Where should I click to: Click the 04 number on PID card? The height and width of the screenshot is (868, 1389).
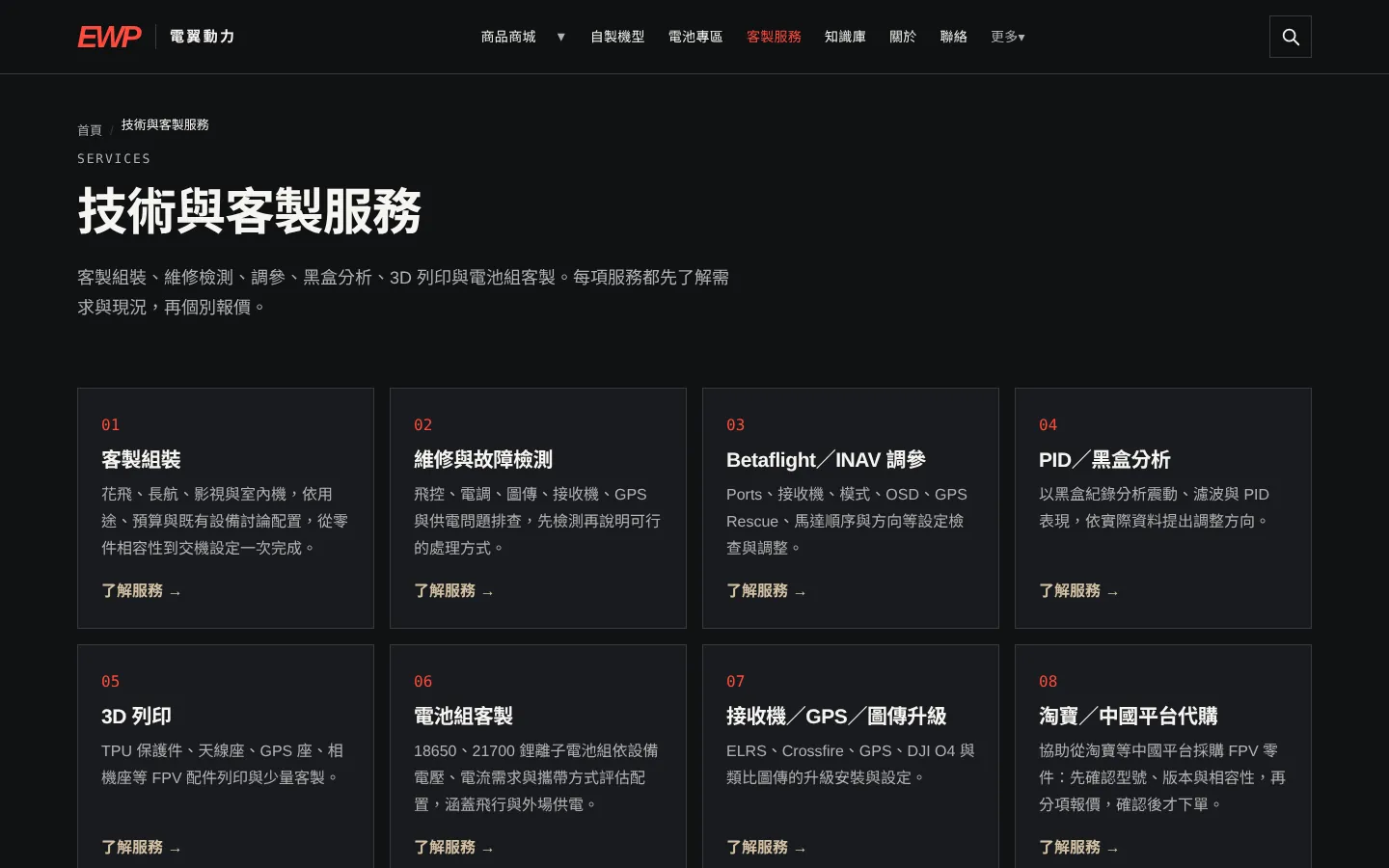click(1049, 425)
